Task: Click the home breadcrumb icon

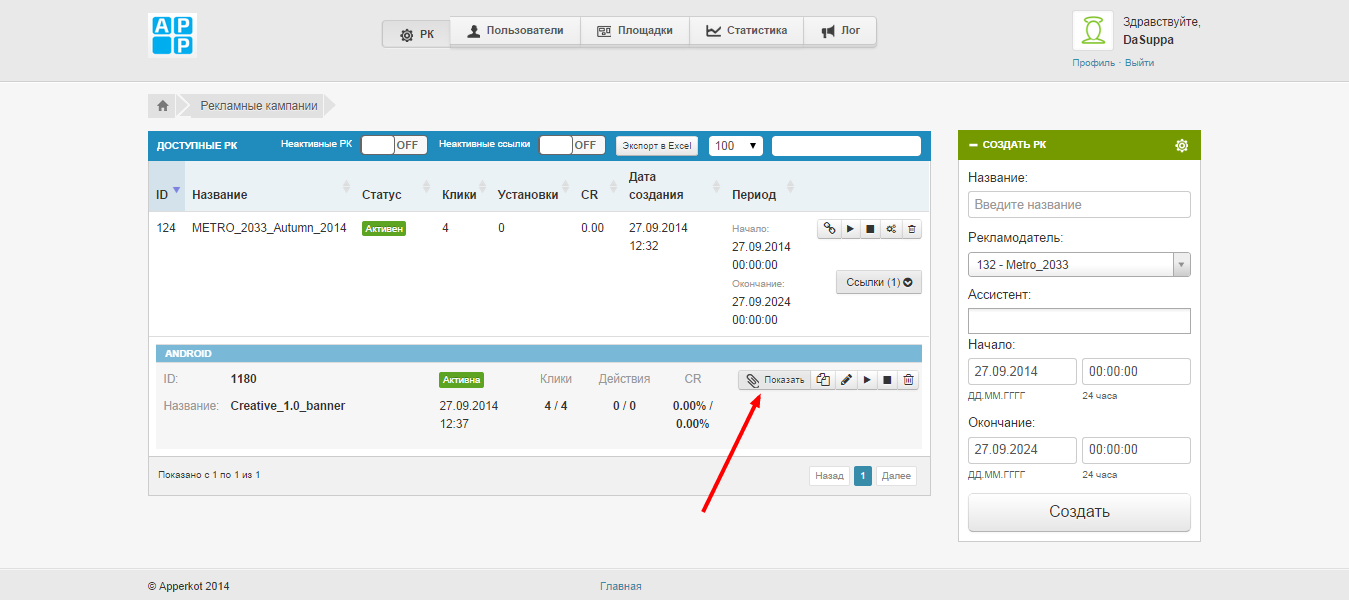Action: [x=162, y=105]
